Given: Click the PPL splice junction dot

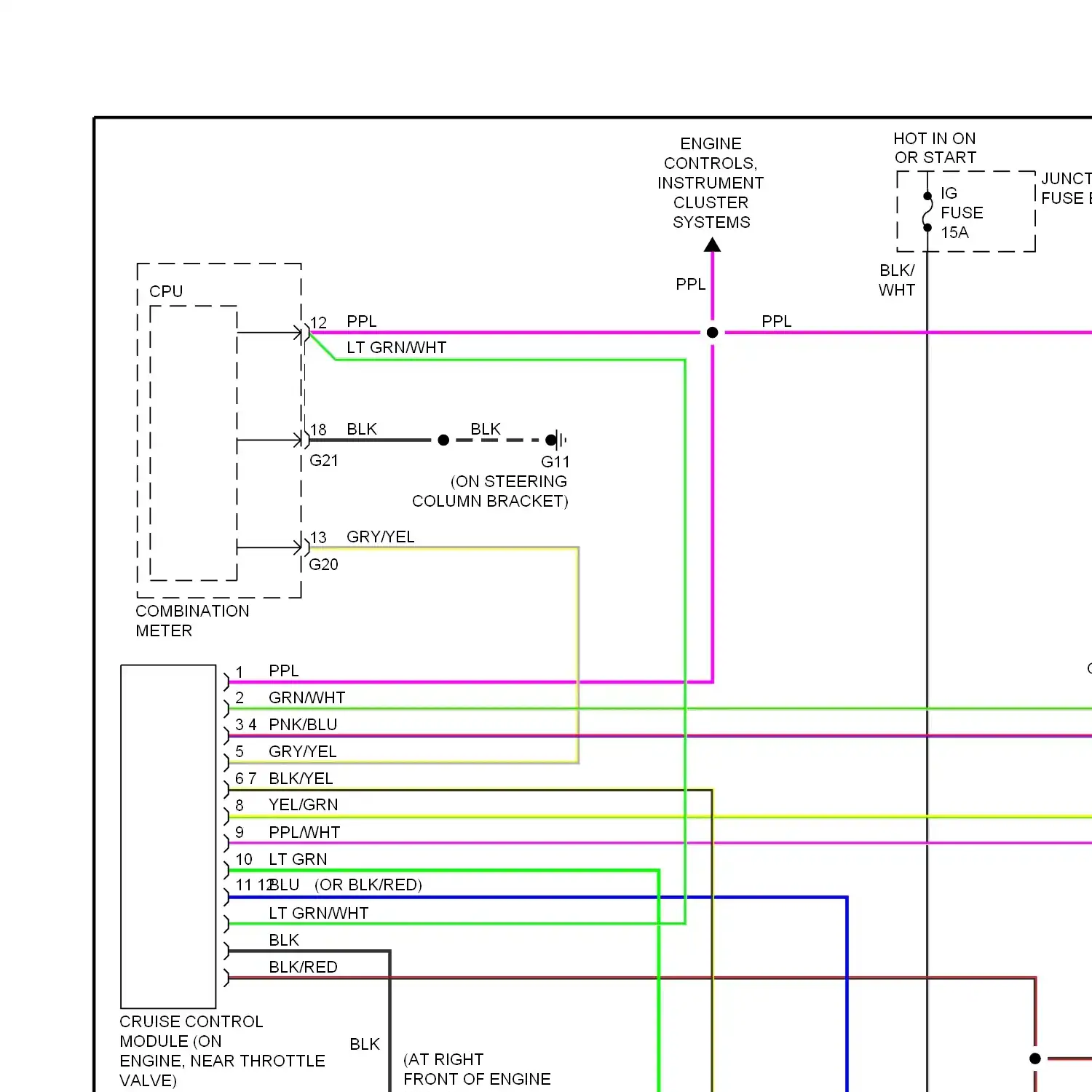Looking at the screenshot, I should (x=713, y=333).
